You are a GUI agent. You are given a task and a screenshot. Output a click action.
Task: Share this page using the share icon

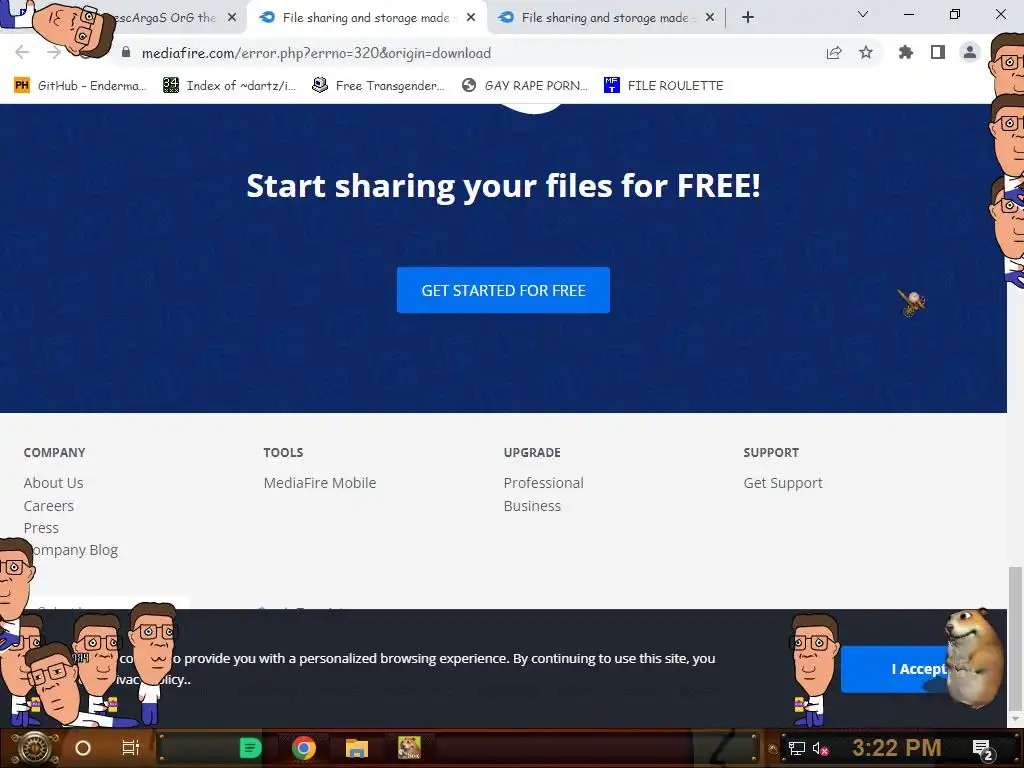[x=834, y=53]
